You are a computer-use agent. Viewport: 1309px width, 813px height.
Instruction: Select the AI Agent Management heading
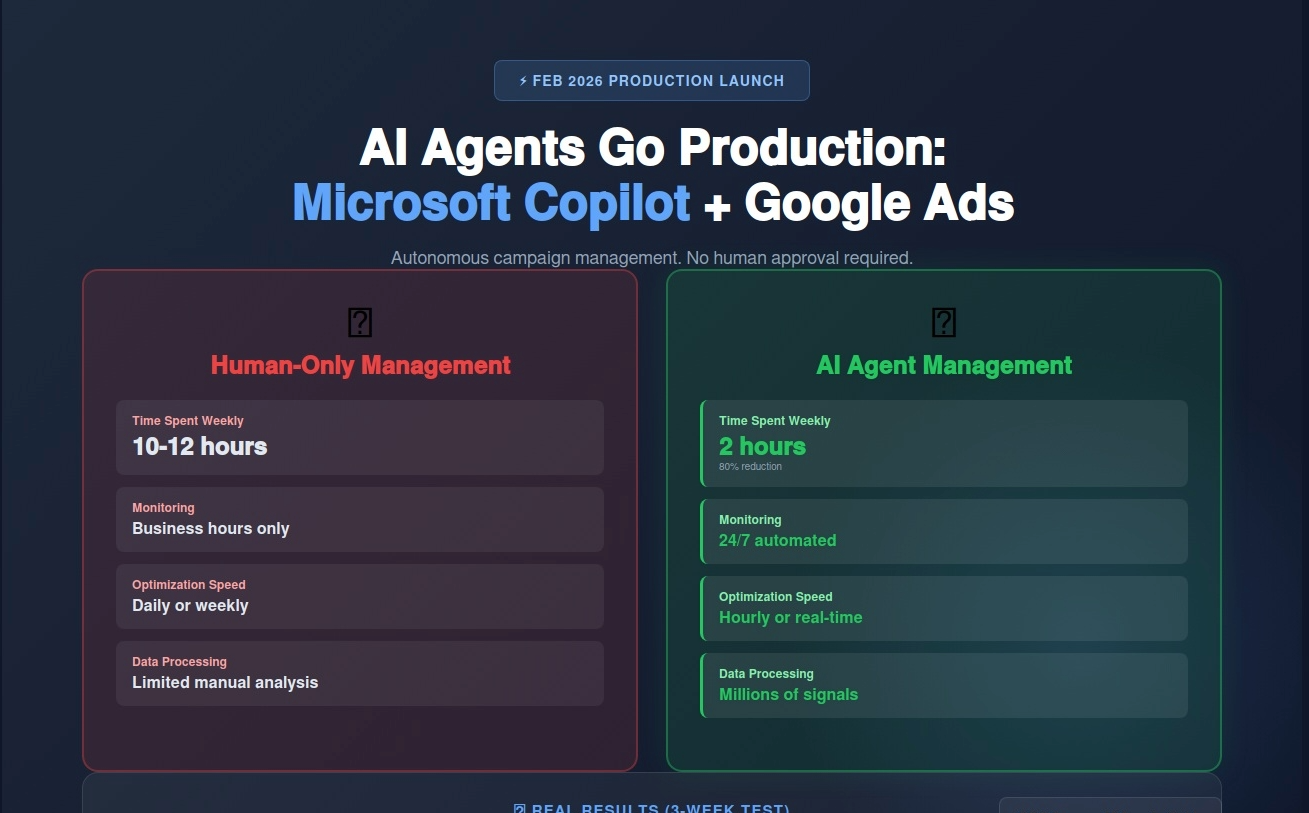(944, 366)
